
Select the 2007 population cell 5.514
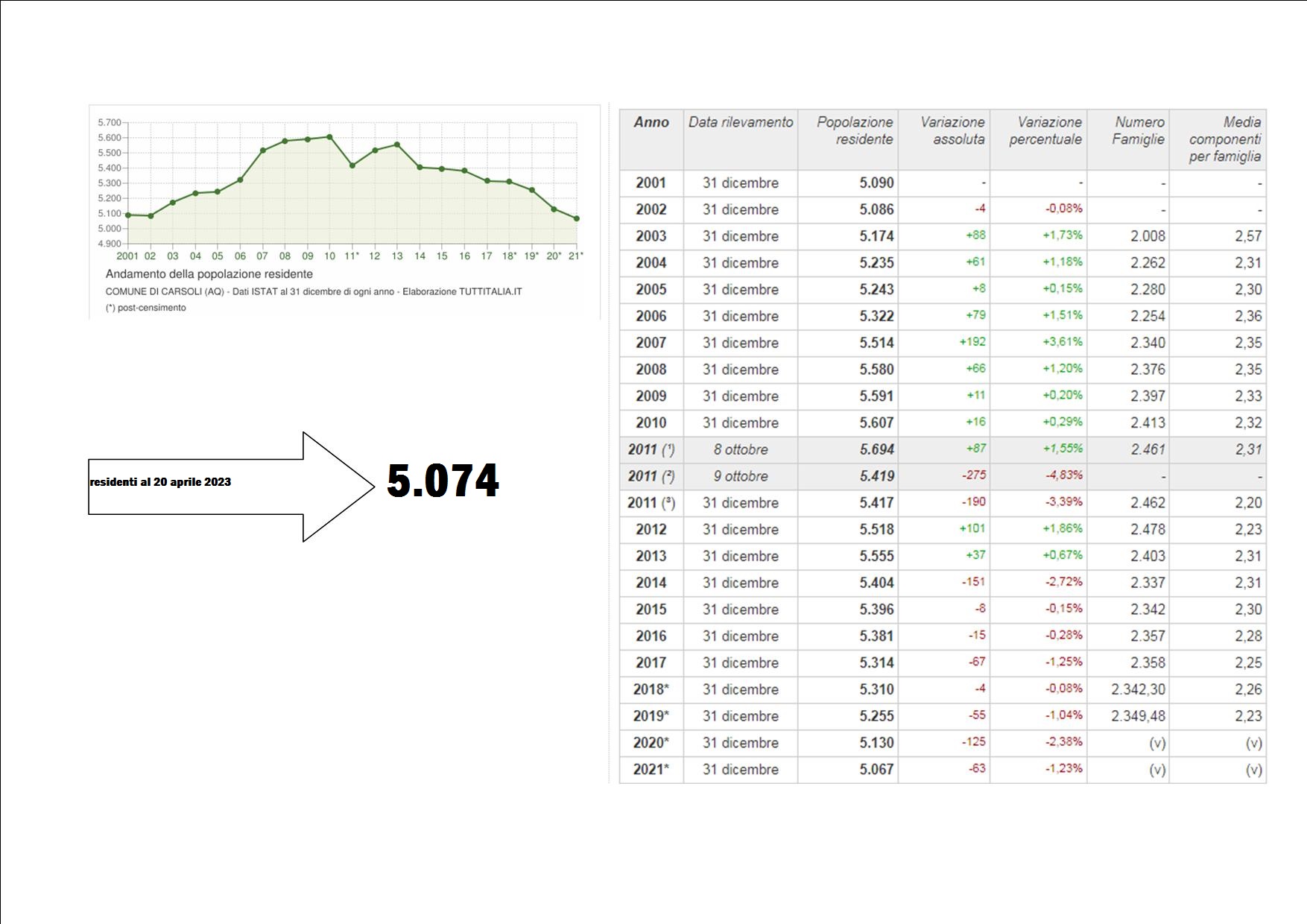tap(876, 343)
